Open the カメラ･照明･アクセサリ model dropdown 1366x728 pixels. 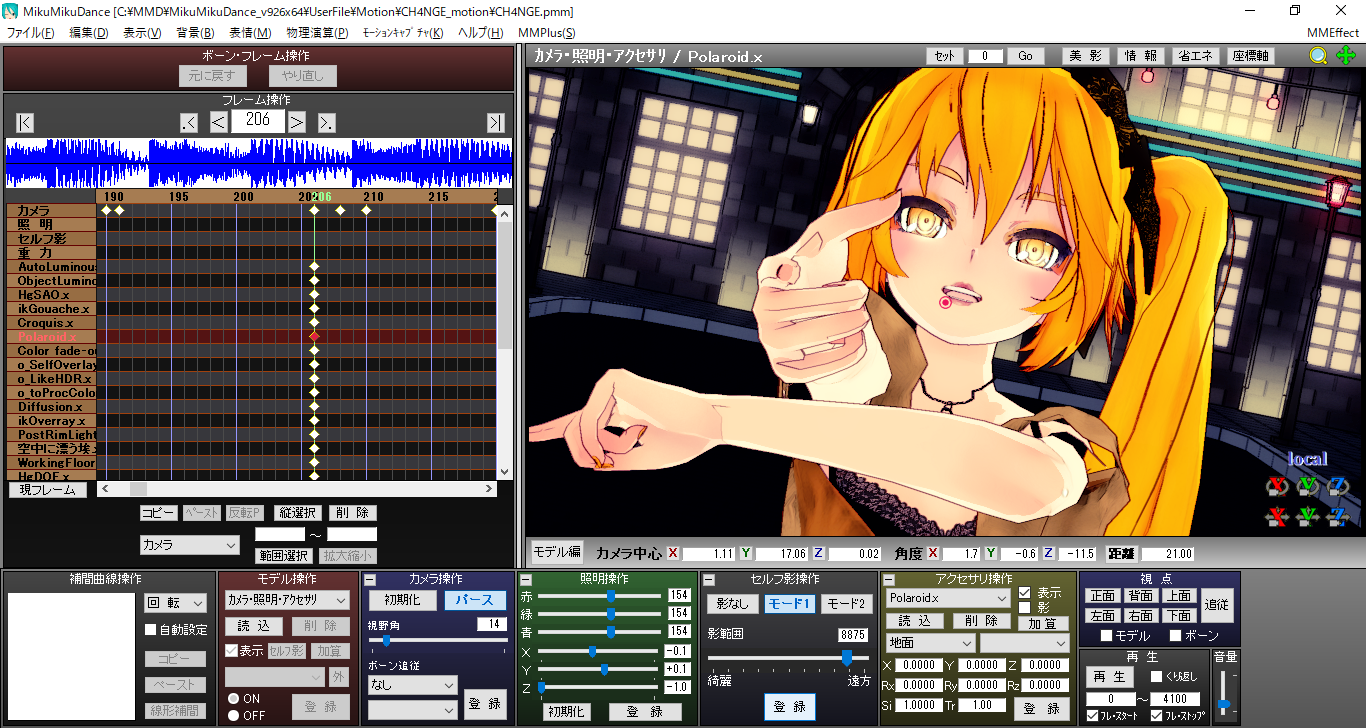(286, 600)
